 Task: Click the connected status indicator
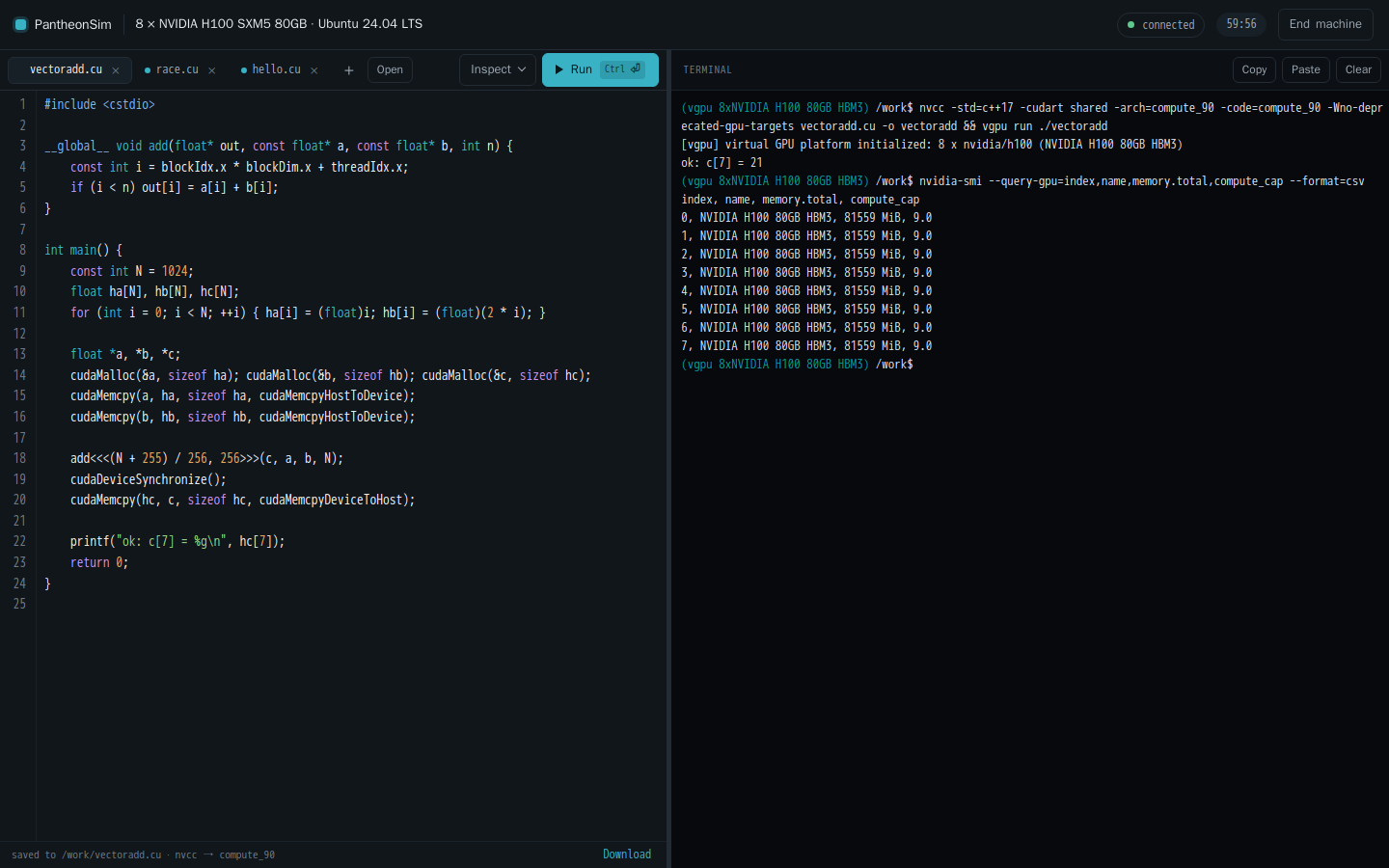[1160, 25]
